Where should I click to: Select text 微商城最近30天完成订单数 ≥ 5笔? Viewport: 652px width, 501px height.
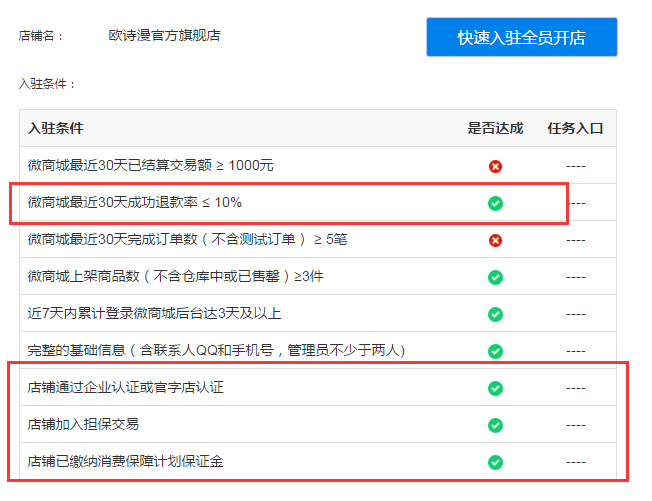tap(187, 239)
